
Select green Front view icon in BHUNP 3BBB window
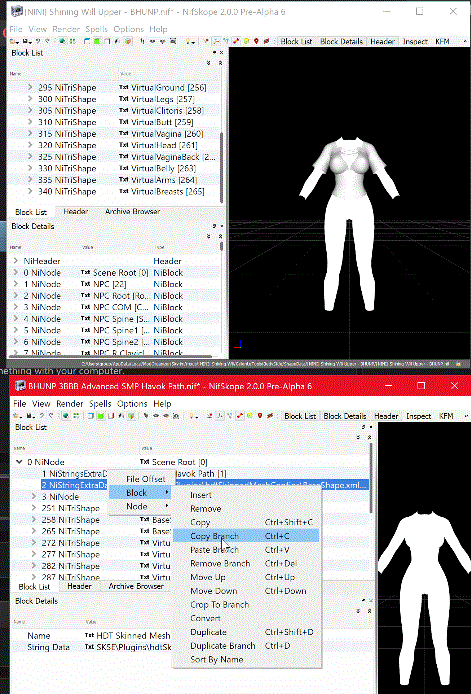[x=100, y=416]
